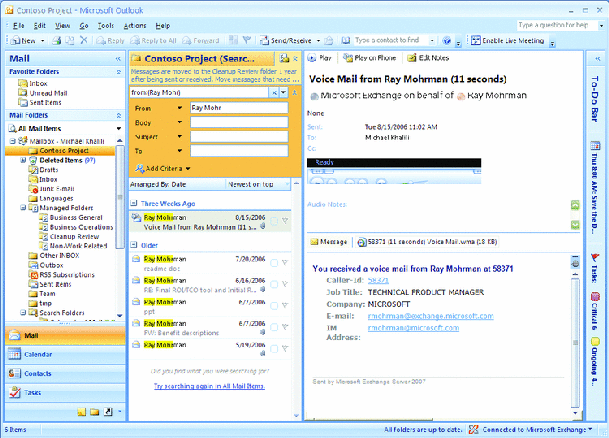The width and height of the screenshot is (609, 438).
Task: Open the Help menu
Action: [x=163, y=26]
